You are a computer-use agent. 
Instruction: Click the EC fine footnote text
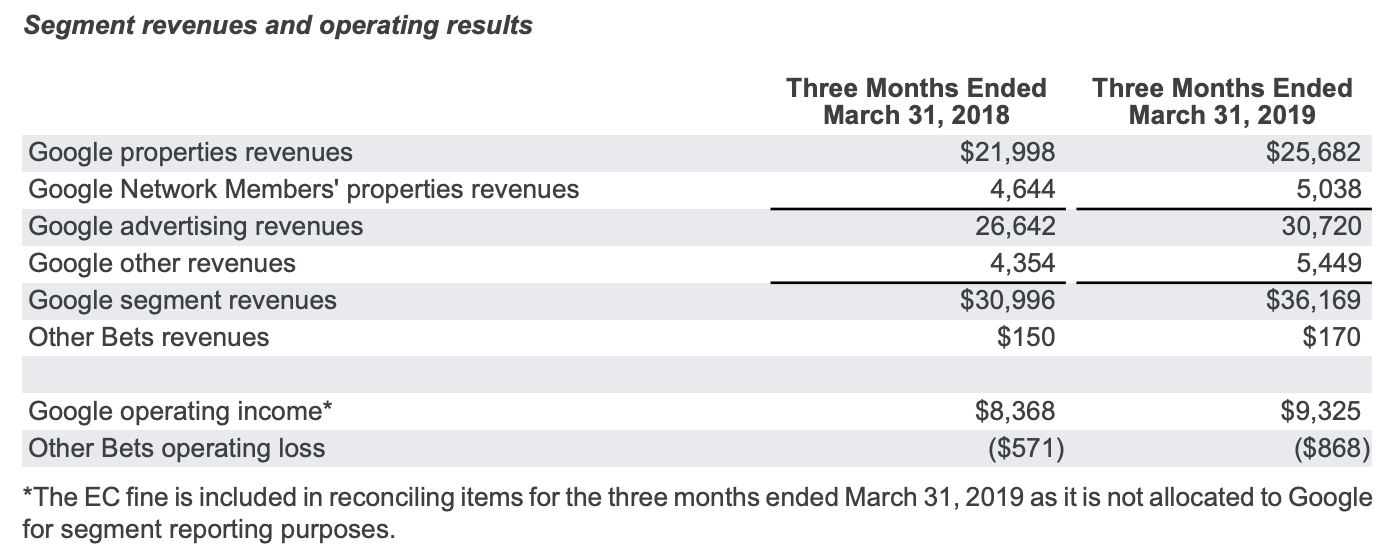pos(696,498)
